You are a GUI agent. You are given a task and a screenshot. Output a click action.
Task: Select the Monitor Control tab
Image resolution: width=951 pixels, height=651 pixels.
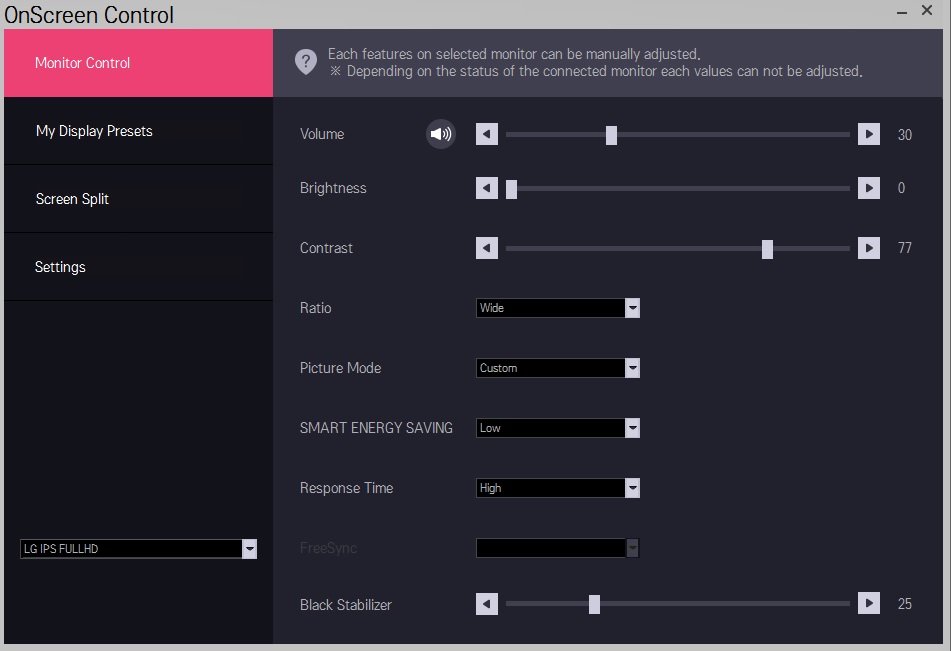tap(138, 63)
